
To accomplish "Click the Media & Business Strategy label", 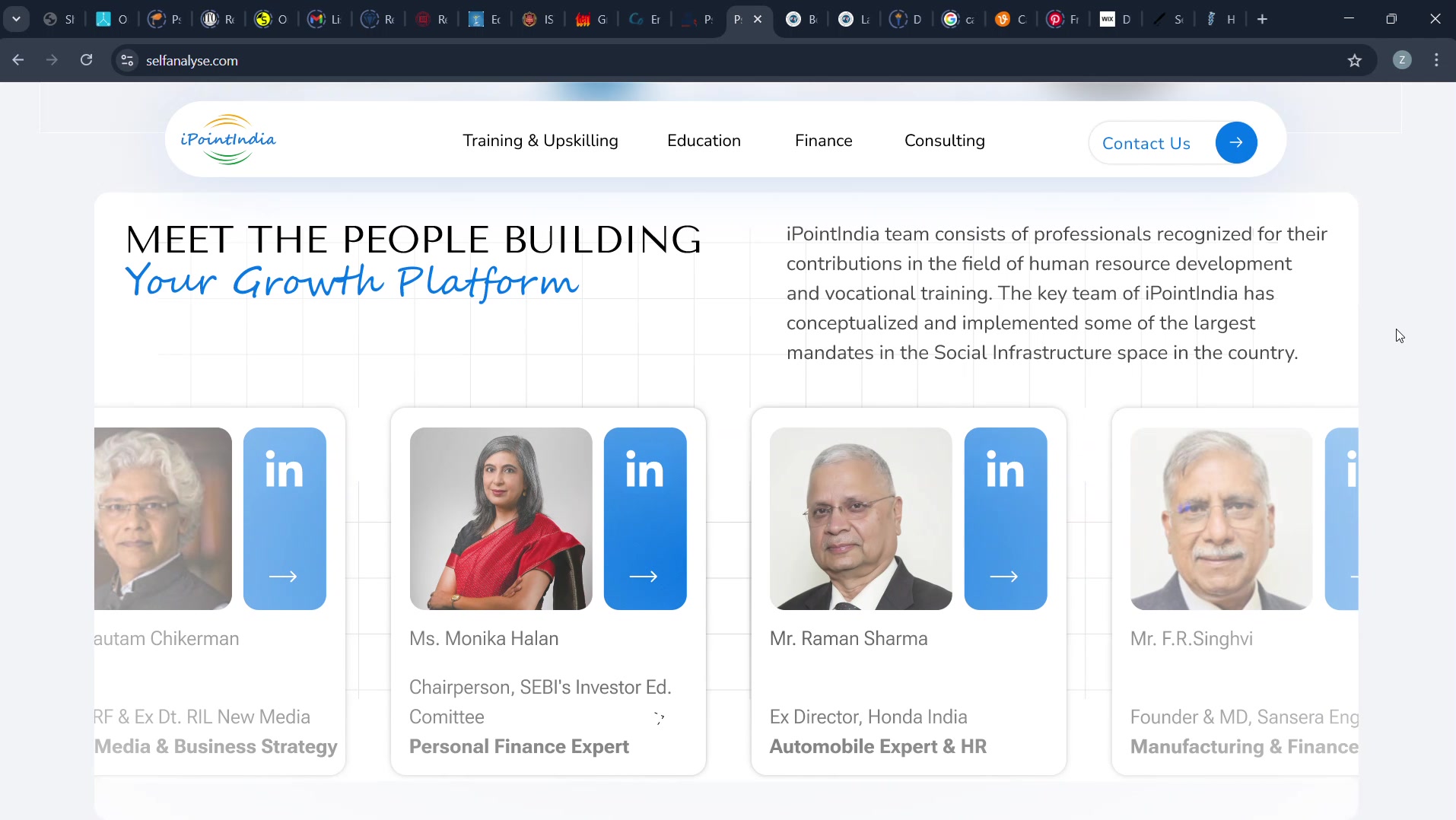I will (216, 746).
